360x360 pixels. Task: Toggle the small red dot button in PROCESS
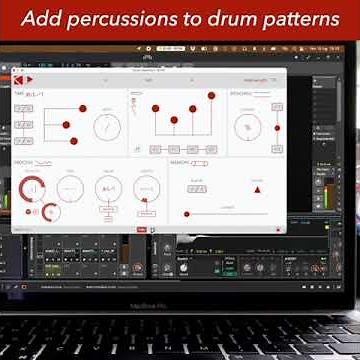pyautogui.click(x=28, y=212)
